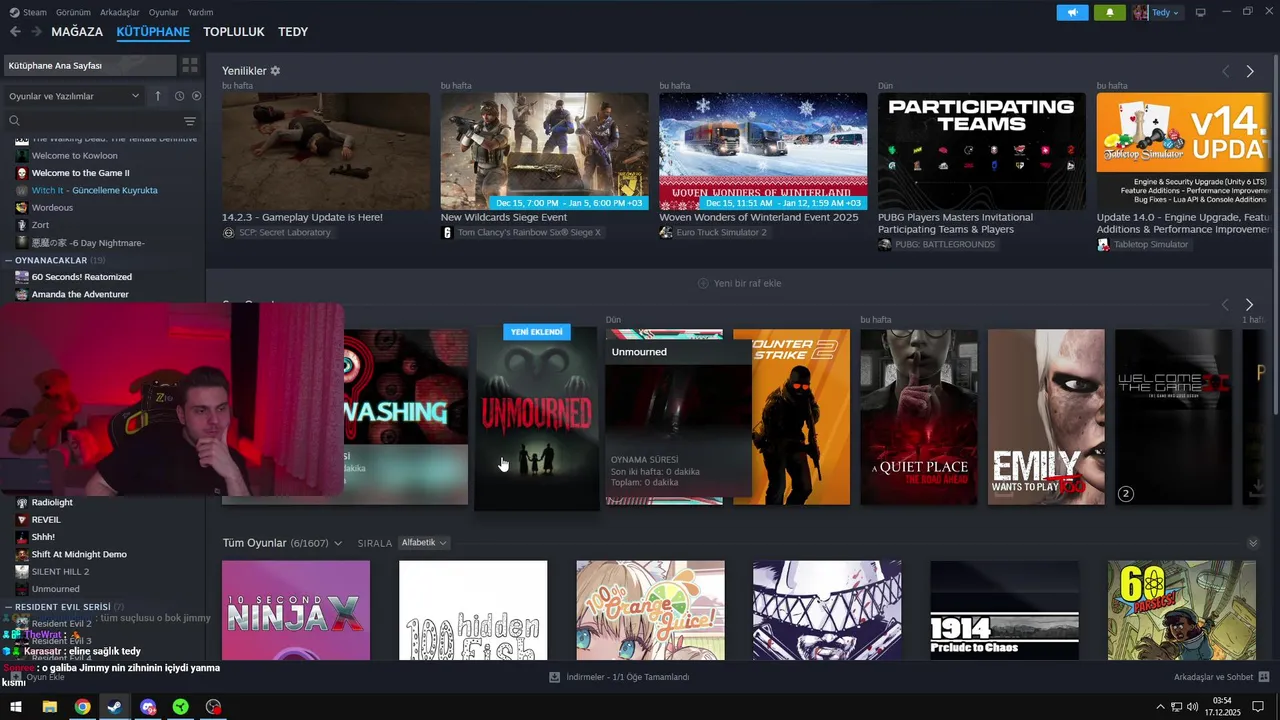Open 1914 Prelude to Chaos cover
The height and width of the screenshot is (720, 1280).
point(1004,610)
